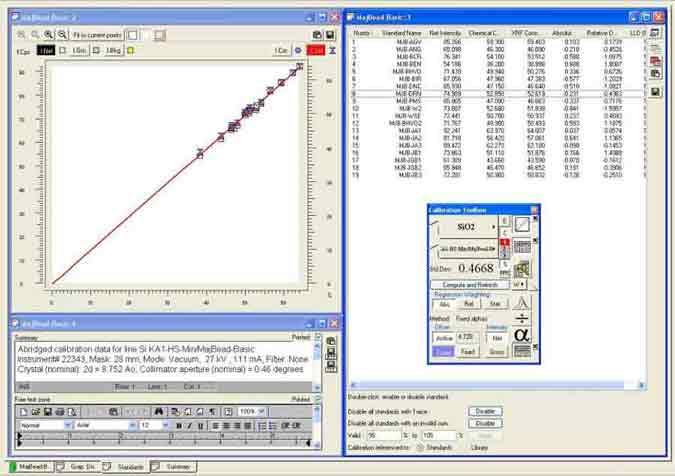
Task: Click the calibration line graph icon
Action: [x=523, y=225]
